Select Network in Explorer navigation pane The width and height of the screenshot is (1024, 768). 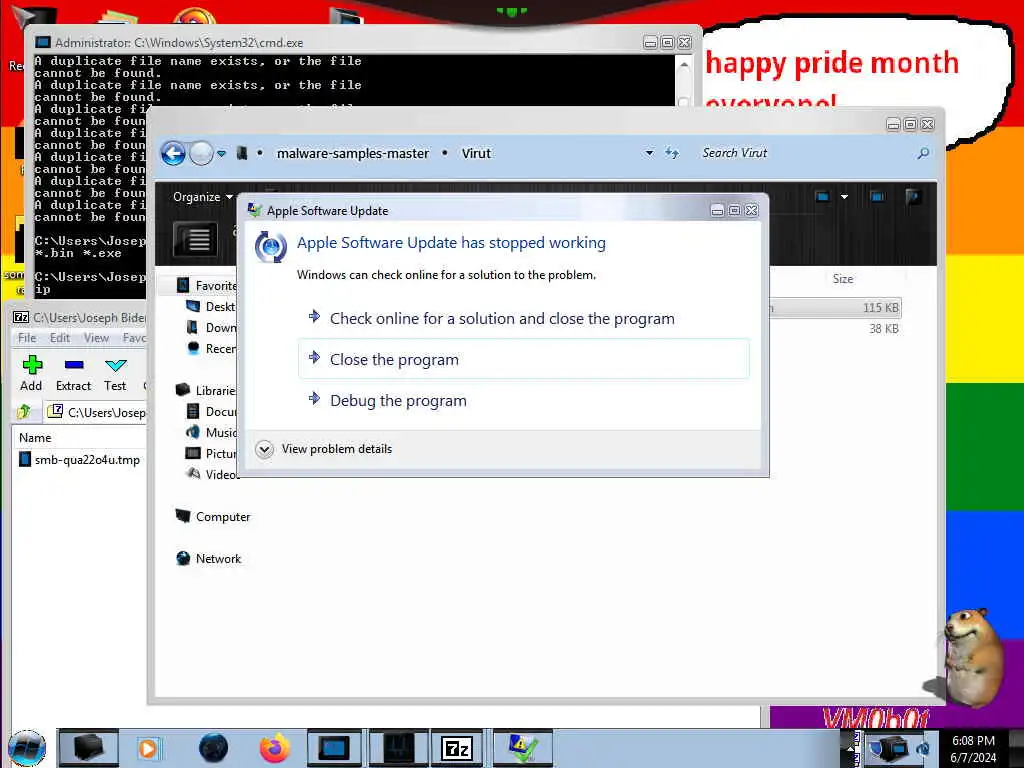tap(208, 558)
